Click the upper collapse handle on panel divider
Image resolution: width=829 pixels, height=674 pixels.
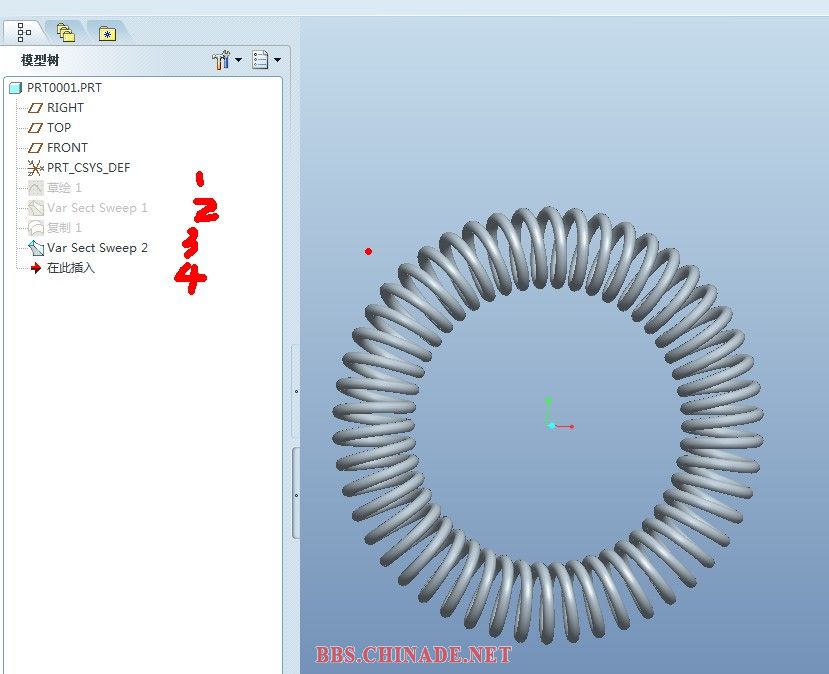pyautogui.click(x=295, y=391)
